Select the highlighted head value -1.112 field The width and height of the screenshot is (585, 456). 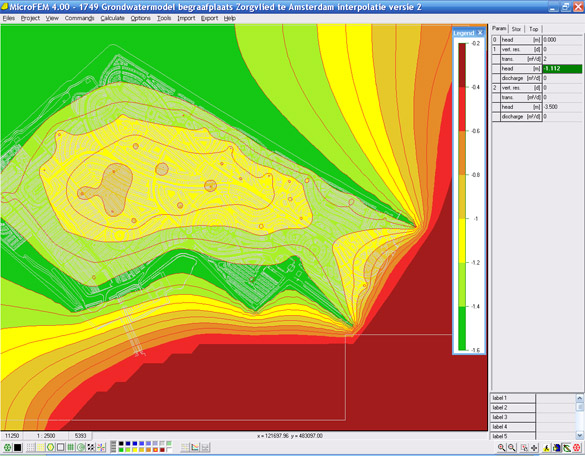562,69
